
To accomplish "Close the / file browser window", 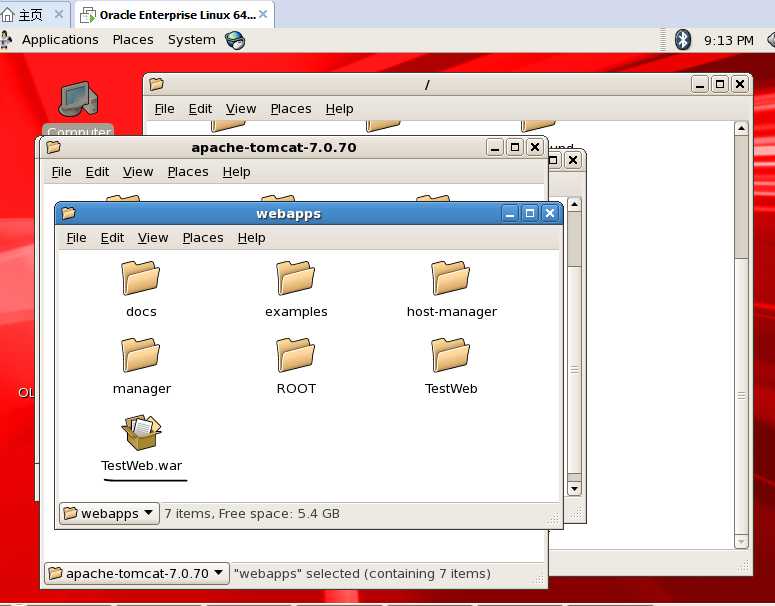I will pos(740,85).
